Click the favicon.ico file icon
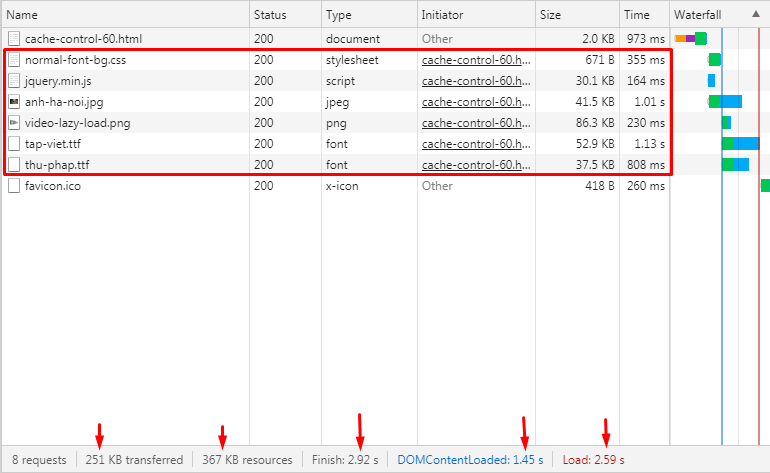Viewport: 770px width, 473px height. click(14, 186)
